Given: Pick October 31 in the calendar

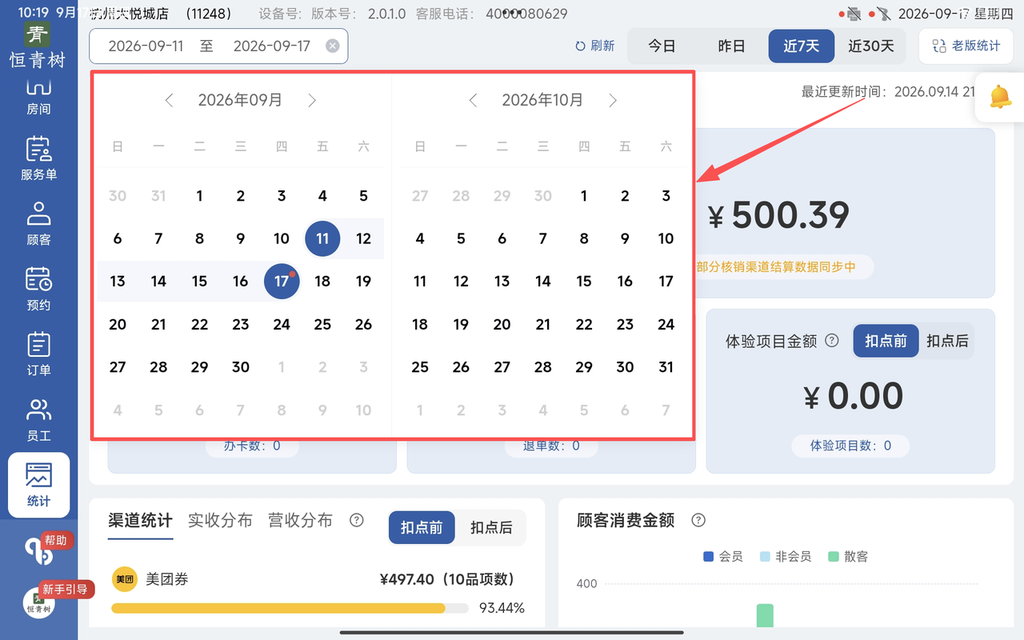Looking at the screenshot, I should [665, 367].
